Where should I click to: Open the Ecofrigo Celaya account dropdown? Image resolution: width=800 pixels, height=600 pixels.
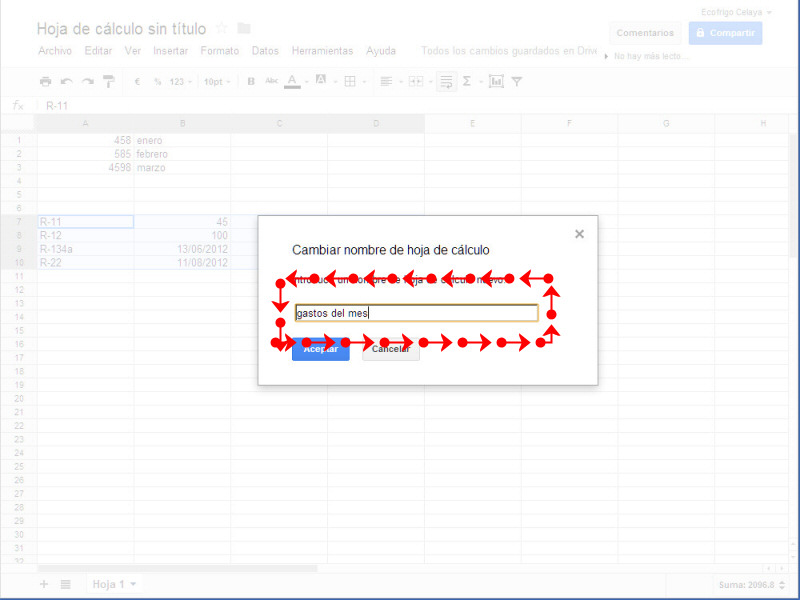pyautogui.click(x=736, y=12)
